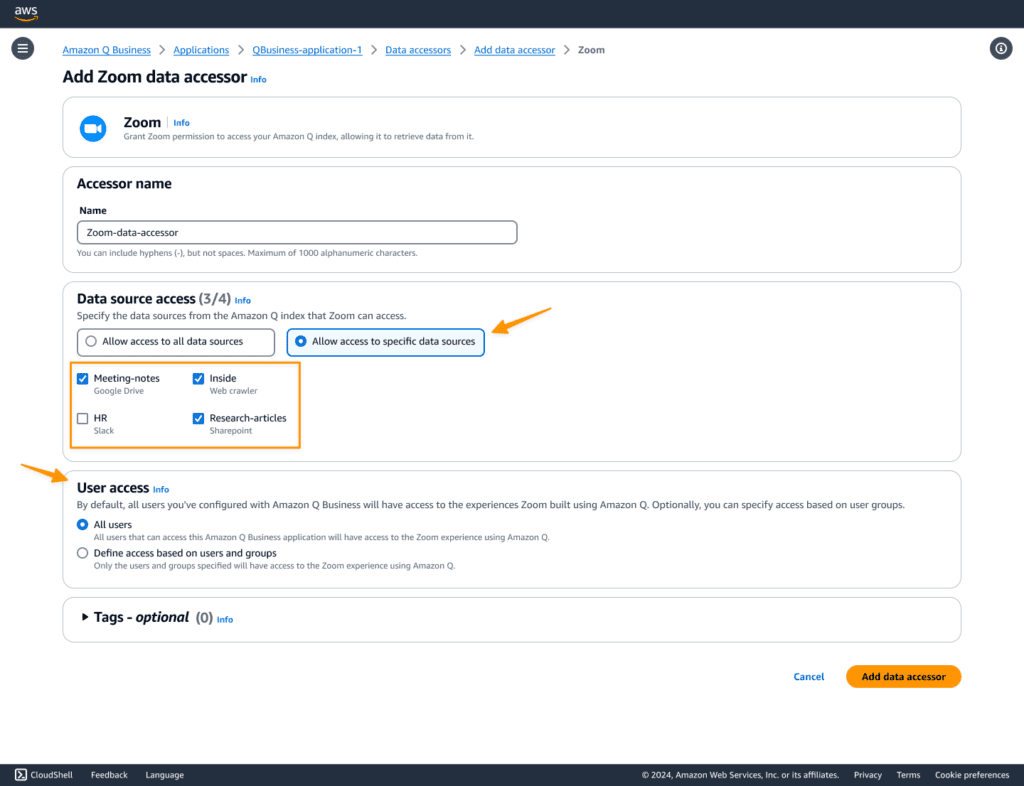Click Feedback in the bottom bar
This screenshot has height=786, width=1024.
pos(108,775)
